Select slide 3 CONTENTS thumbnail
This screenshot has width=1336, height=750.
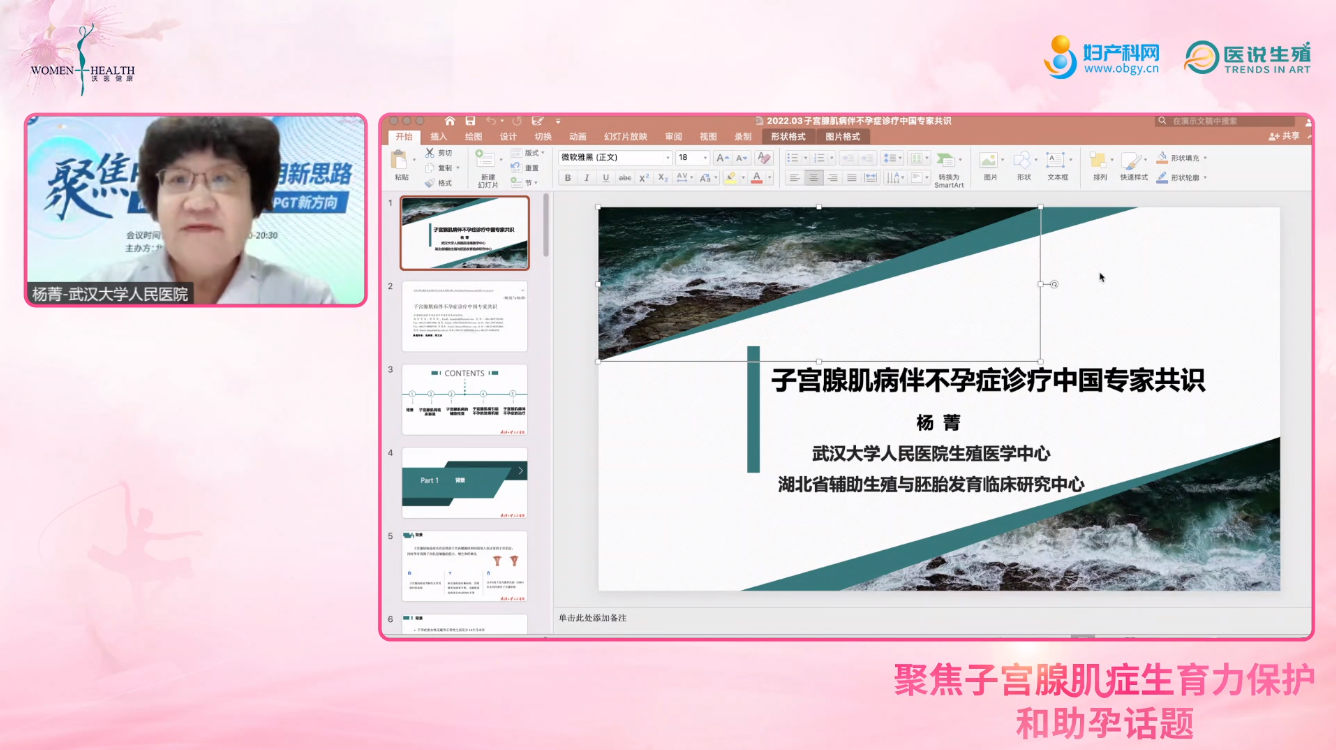click(464, 399)
